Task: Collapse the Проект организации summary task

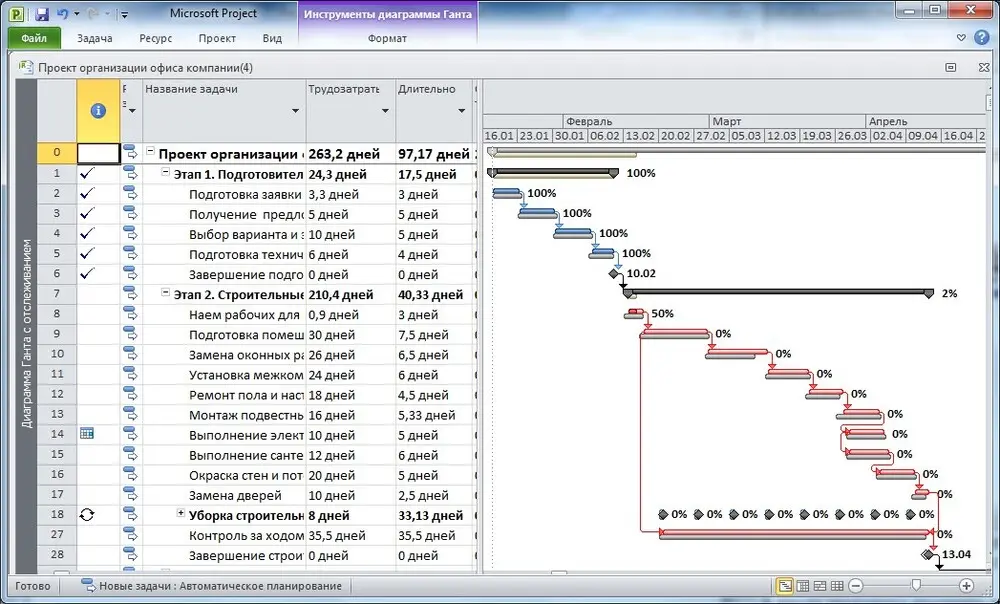Action: click(x=151, y=152)
